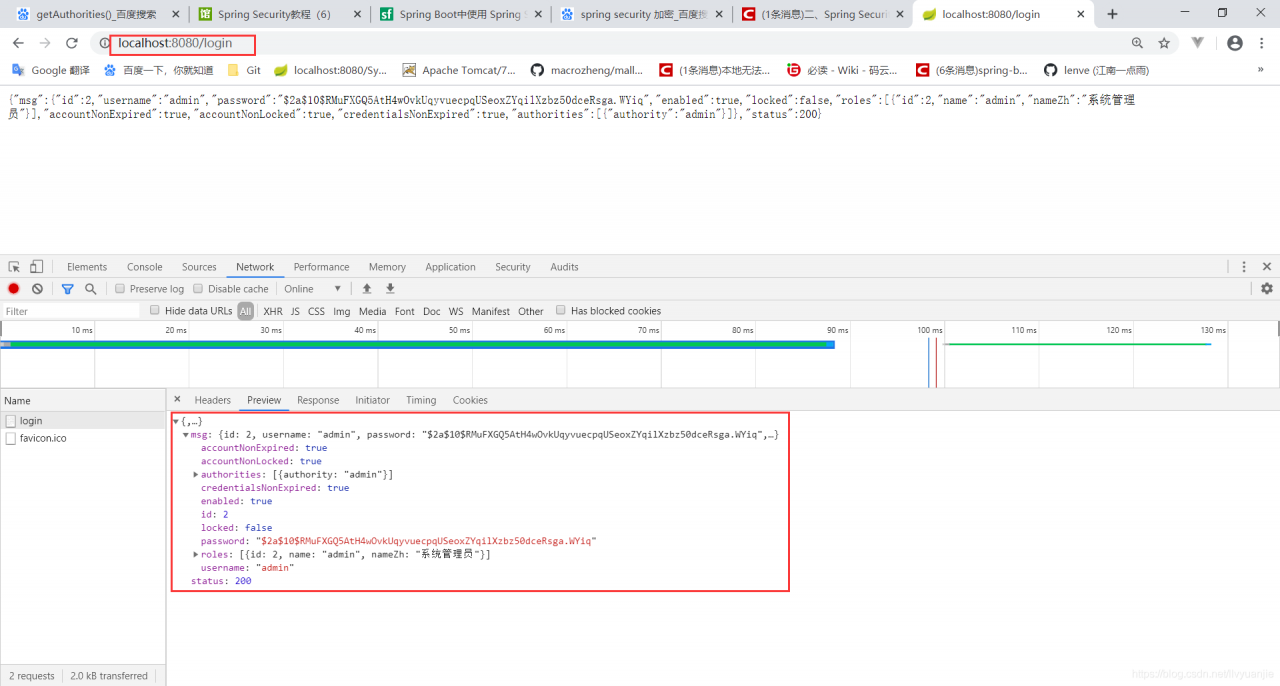The image size is (1280, 686).
Task: Toggle the device toolbar icon
Action: click(36, 267)
